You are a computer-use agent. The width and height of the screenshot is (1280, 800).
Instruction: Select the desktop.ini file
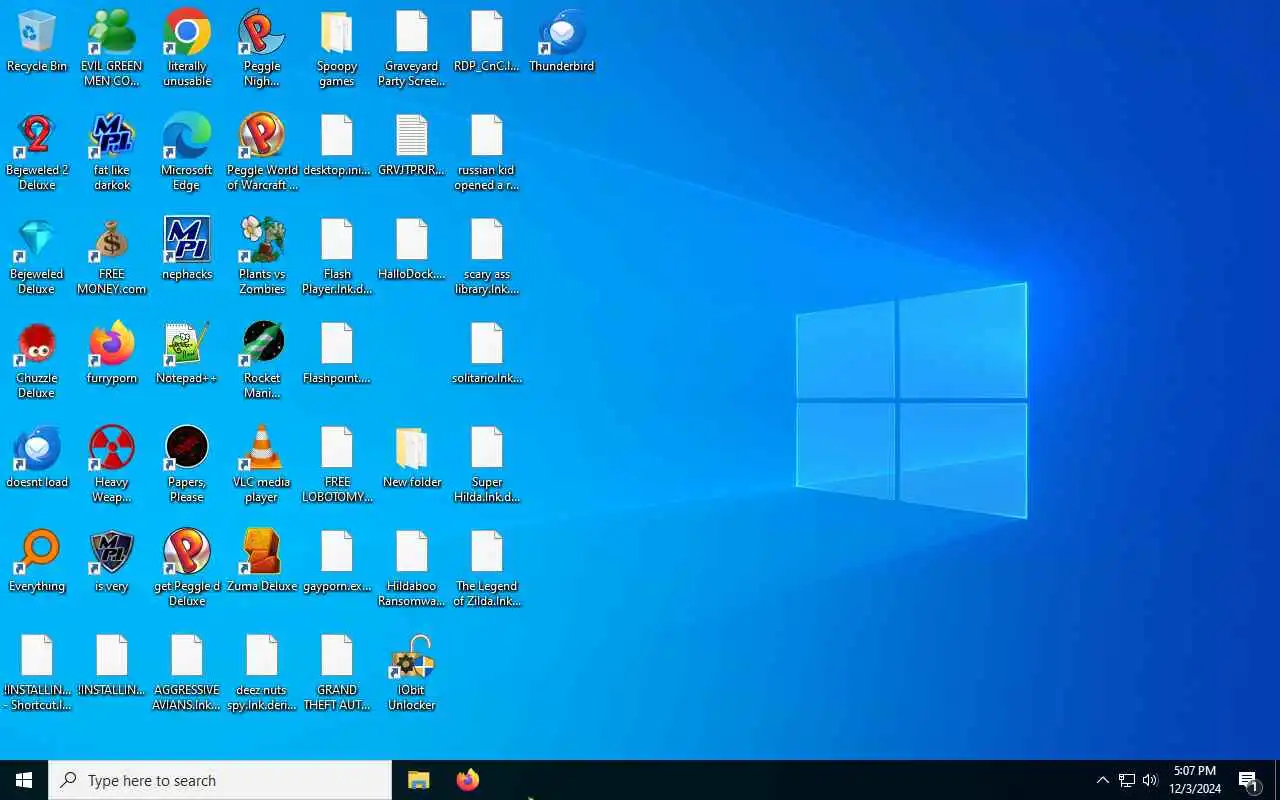coord(337,146)
